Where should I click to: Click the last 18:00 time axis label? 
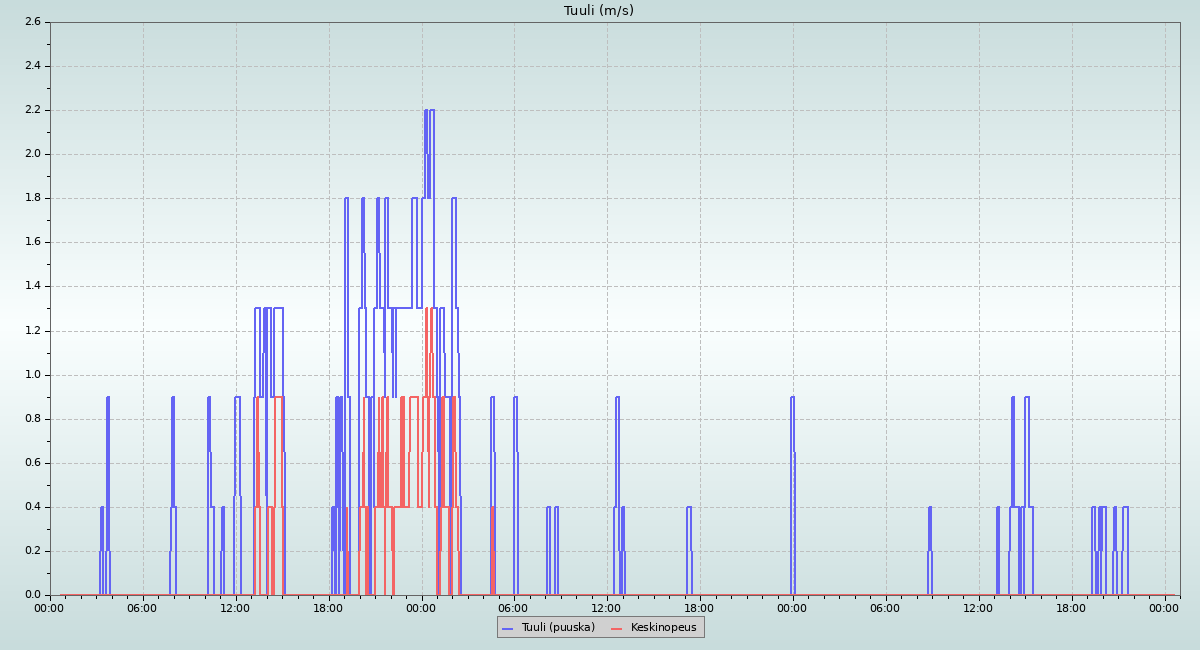point(1071,608)
